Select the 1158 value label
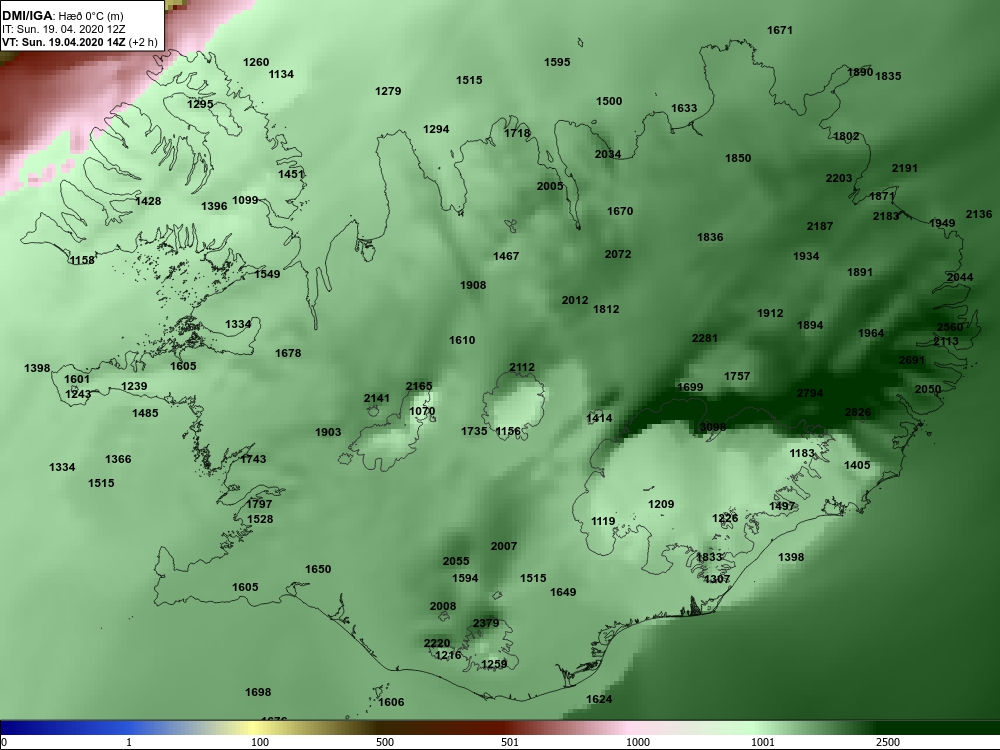Viewport: 1000px width, 750px height. (x=82, y=260)
